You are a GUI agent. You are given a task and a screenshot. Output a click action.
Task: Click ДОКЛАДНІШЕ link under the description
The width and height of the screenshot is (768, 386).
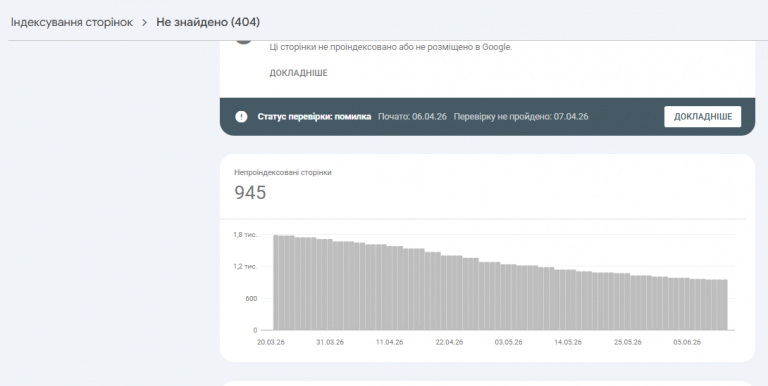click(x=298, y=73)
